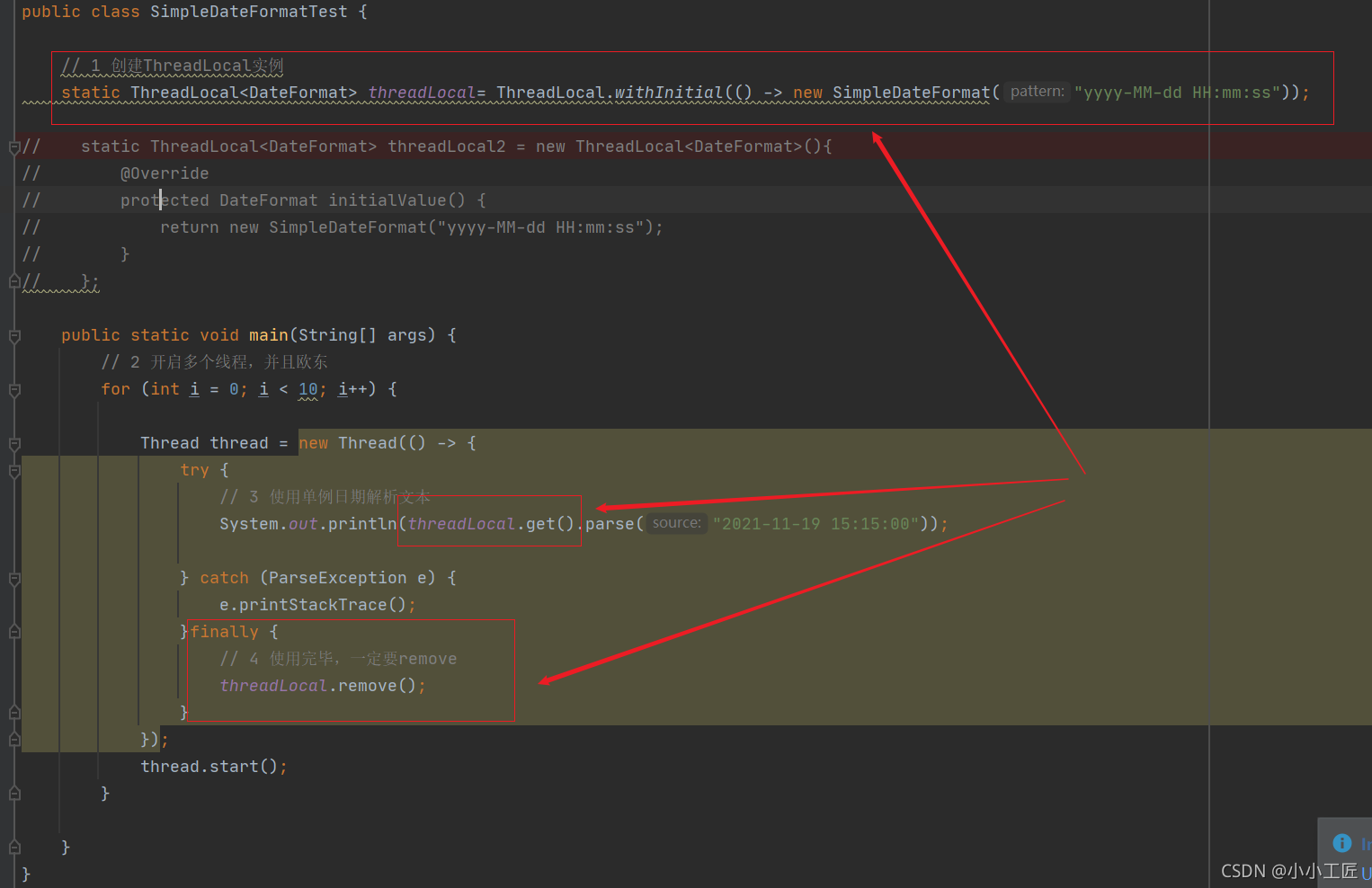Collapse the main method fold marker
The height and width of the screenshot is (888, 1372).
pos(14,336)
